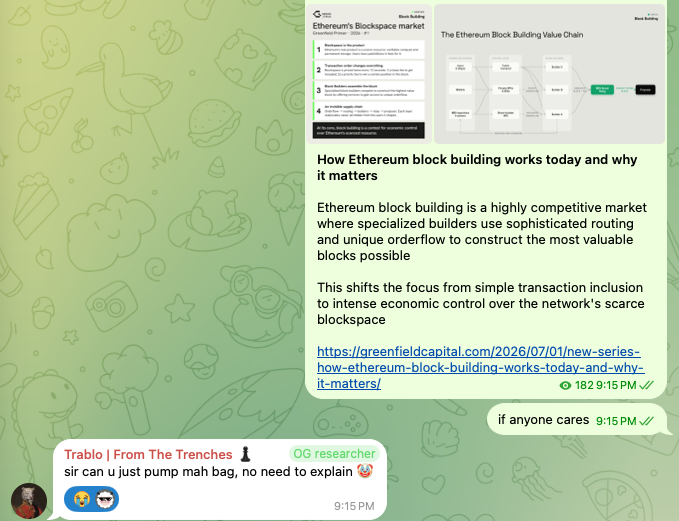This screenshot has height=521, width=679.
Task: Click Trablo's profile avatar
Action: pyautogui.click(x=29, y=501)
